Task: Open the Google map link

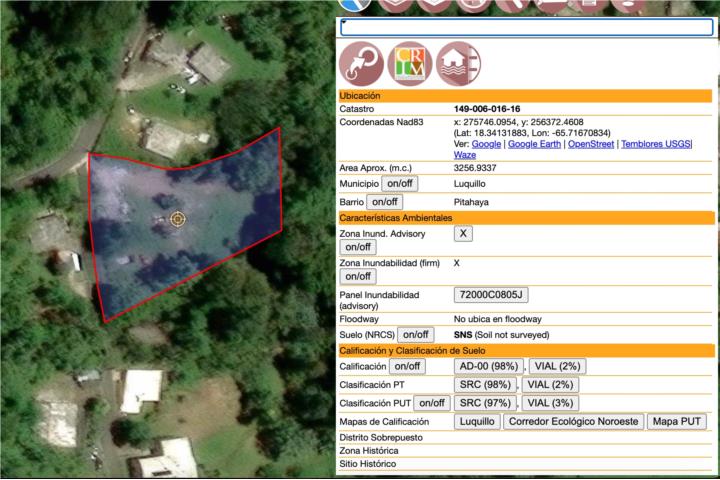Action: (x=486, y=144)
